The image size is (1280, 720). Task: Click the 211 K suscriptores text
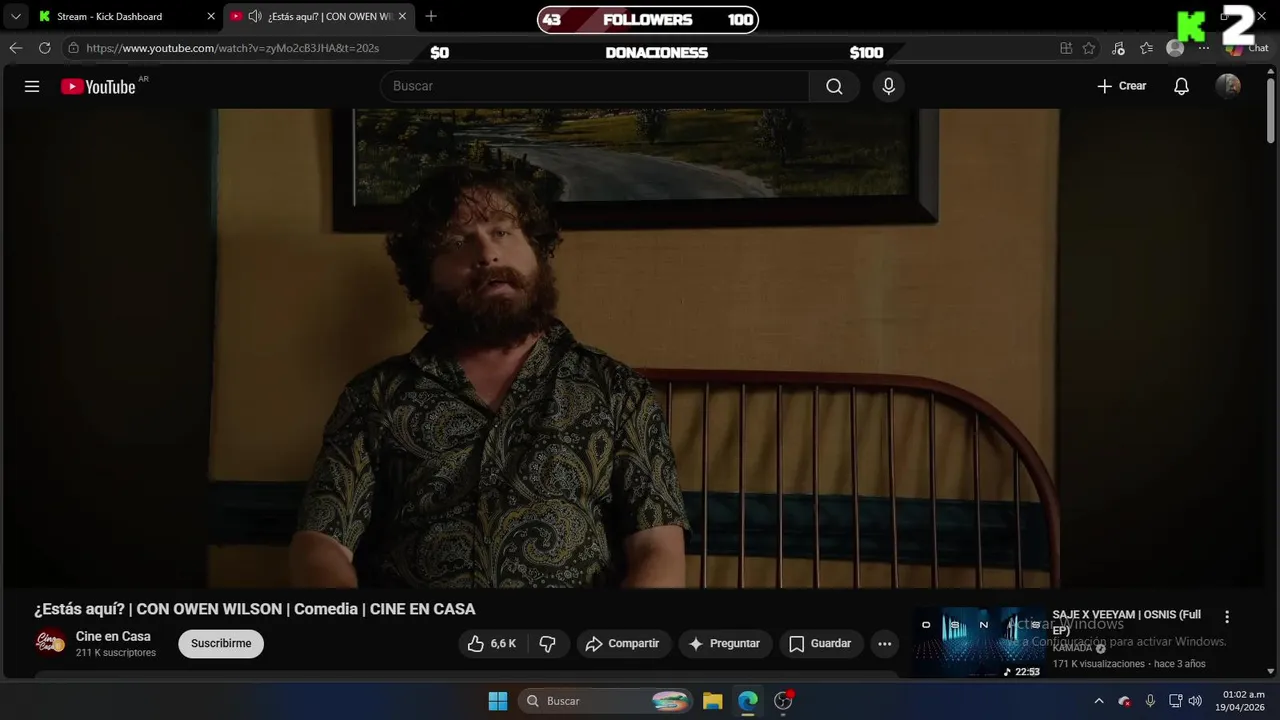116,653
